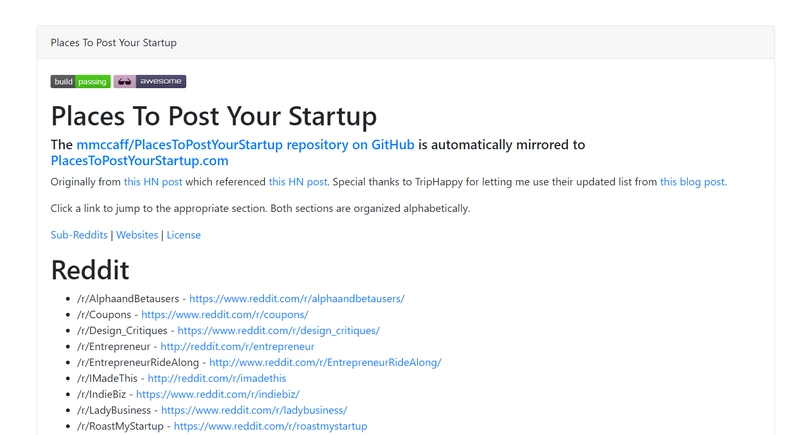800x435 pixels.
Task: Open the first 'this HN post' link
Action: point(153,182)
